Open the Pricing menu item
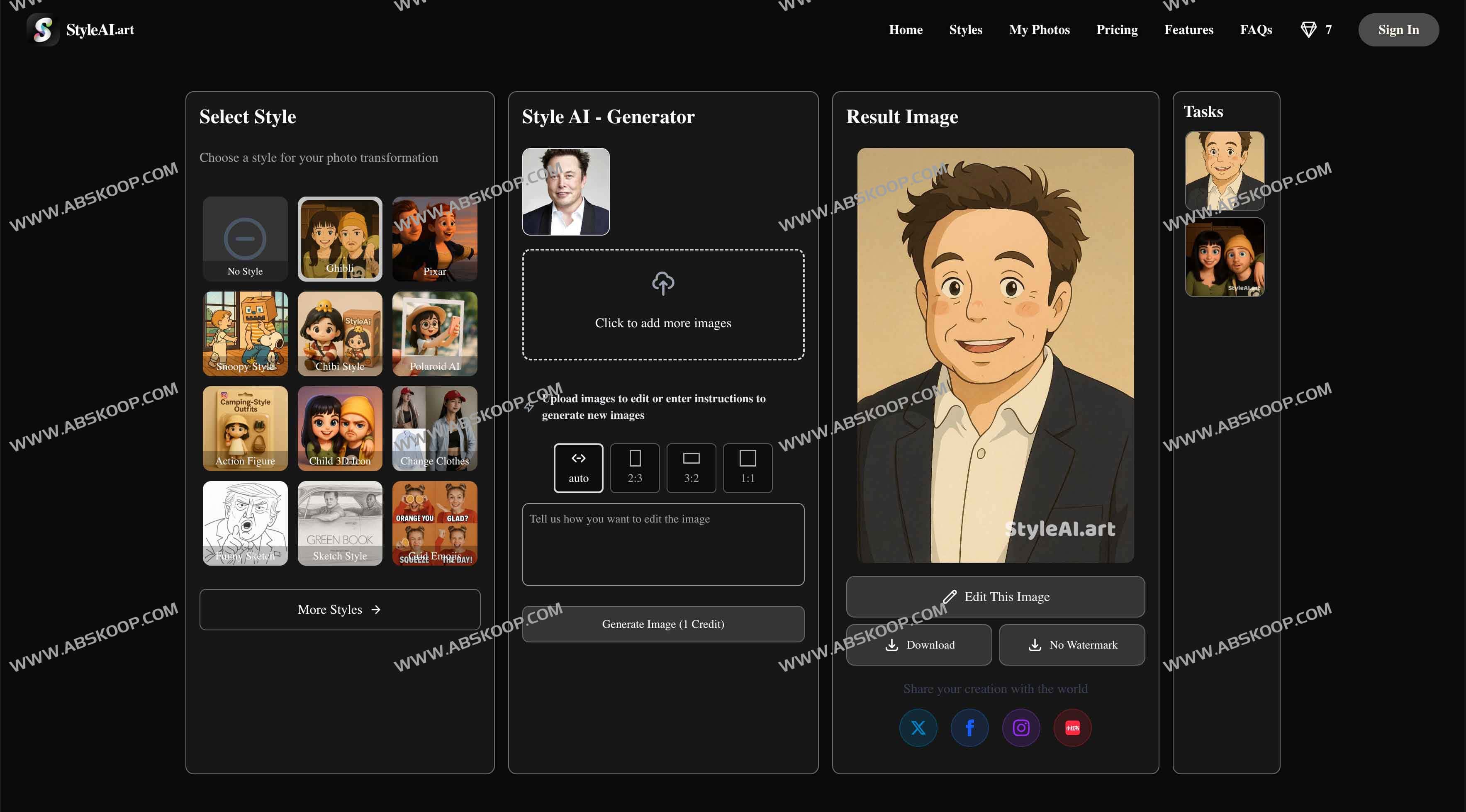This screenshot has height=812, width=1466. coord(1117,29)
